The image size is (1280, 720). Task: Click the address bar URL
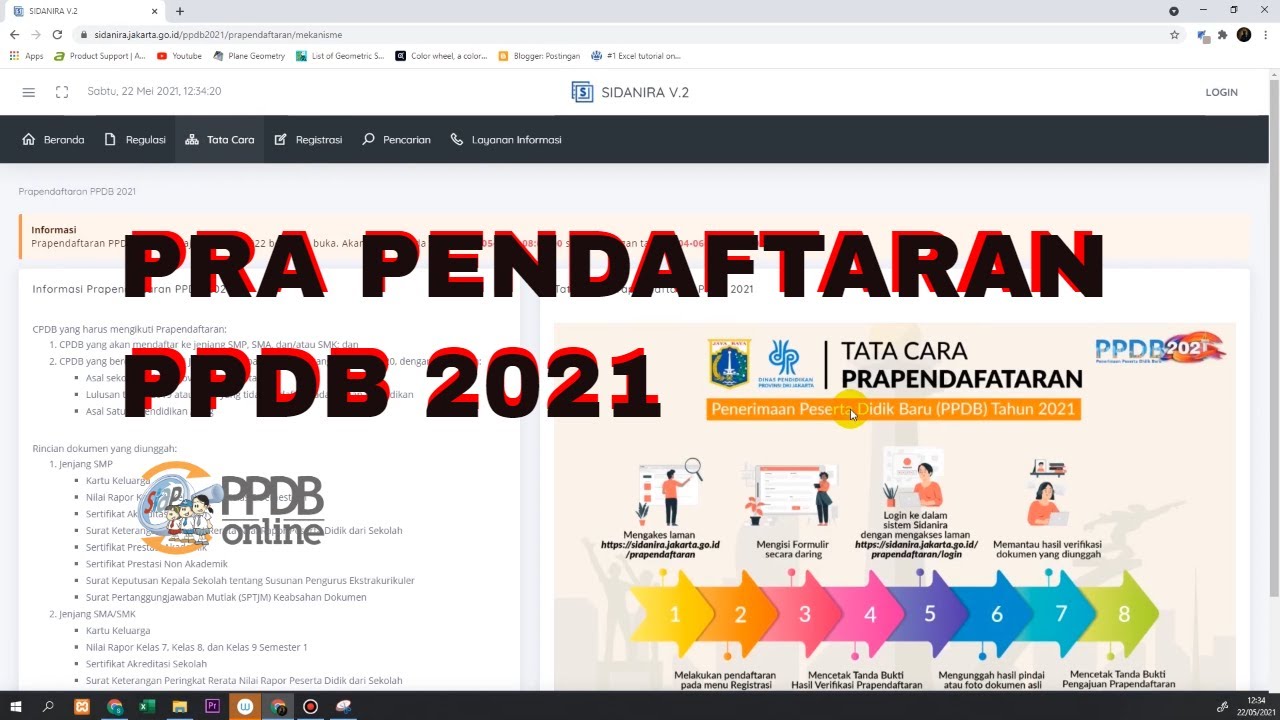coord(218,34)
